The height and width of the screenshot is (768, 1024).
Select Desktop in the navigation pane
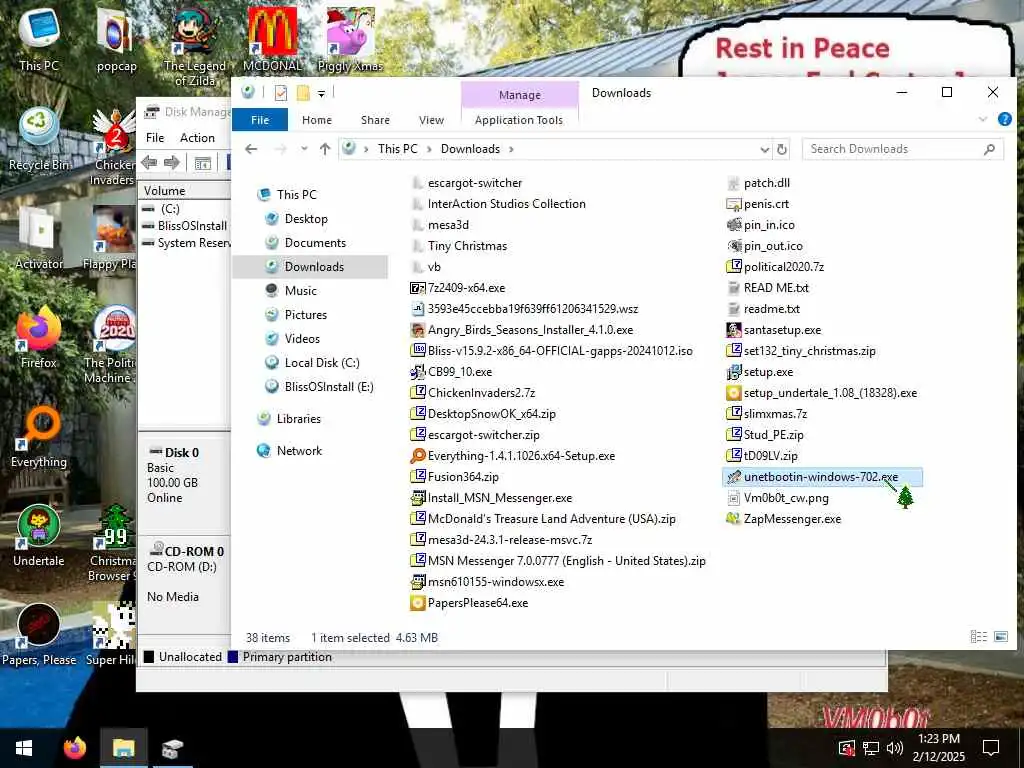click(306, 219)
